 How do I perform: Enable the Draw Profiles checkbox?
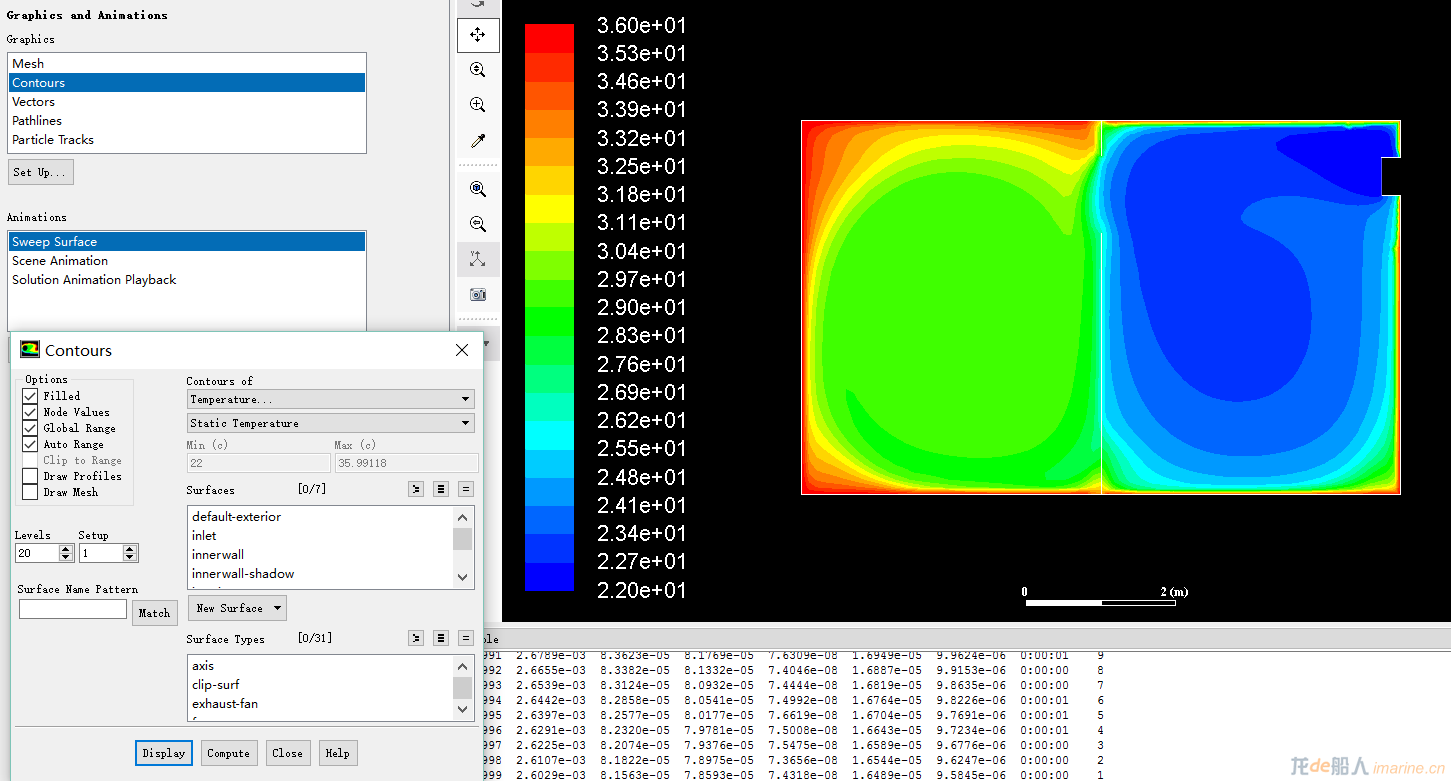click(x=30, y=476)
